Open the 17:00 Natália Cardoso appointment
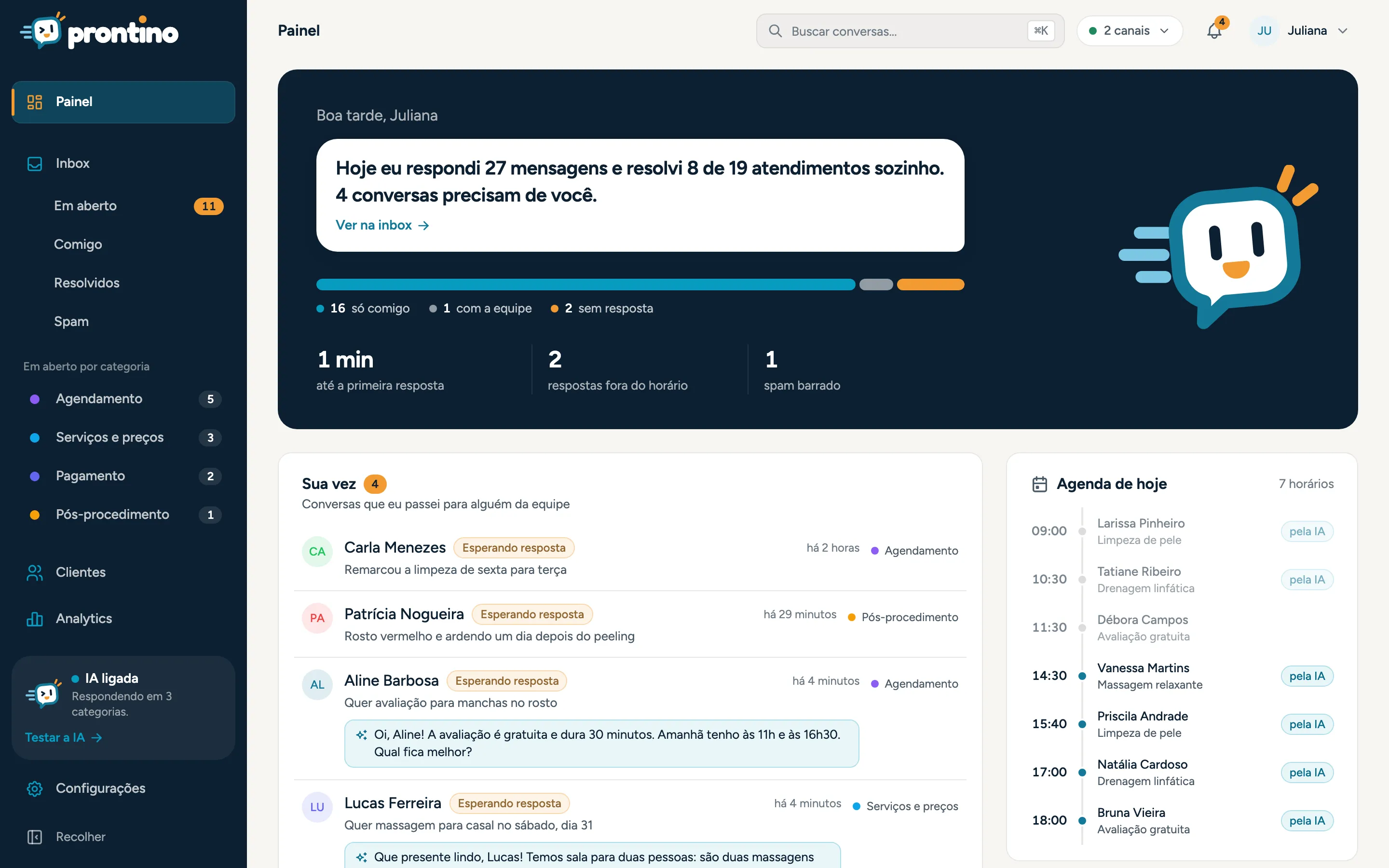Image resolution: width=1389 pixels, height=868 pixels. (x=1183, y=773)
